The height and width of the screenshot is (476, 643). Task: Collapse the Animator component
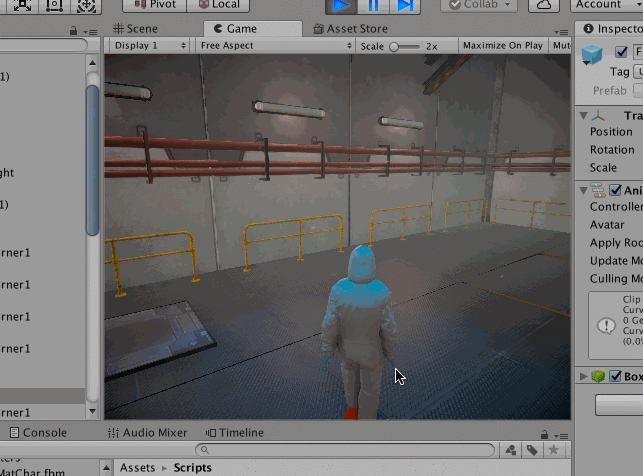pos(584,190)
